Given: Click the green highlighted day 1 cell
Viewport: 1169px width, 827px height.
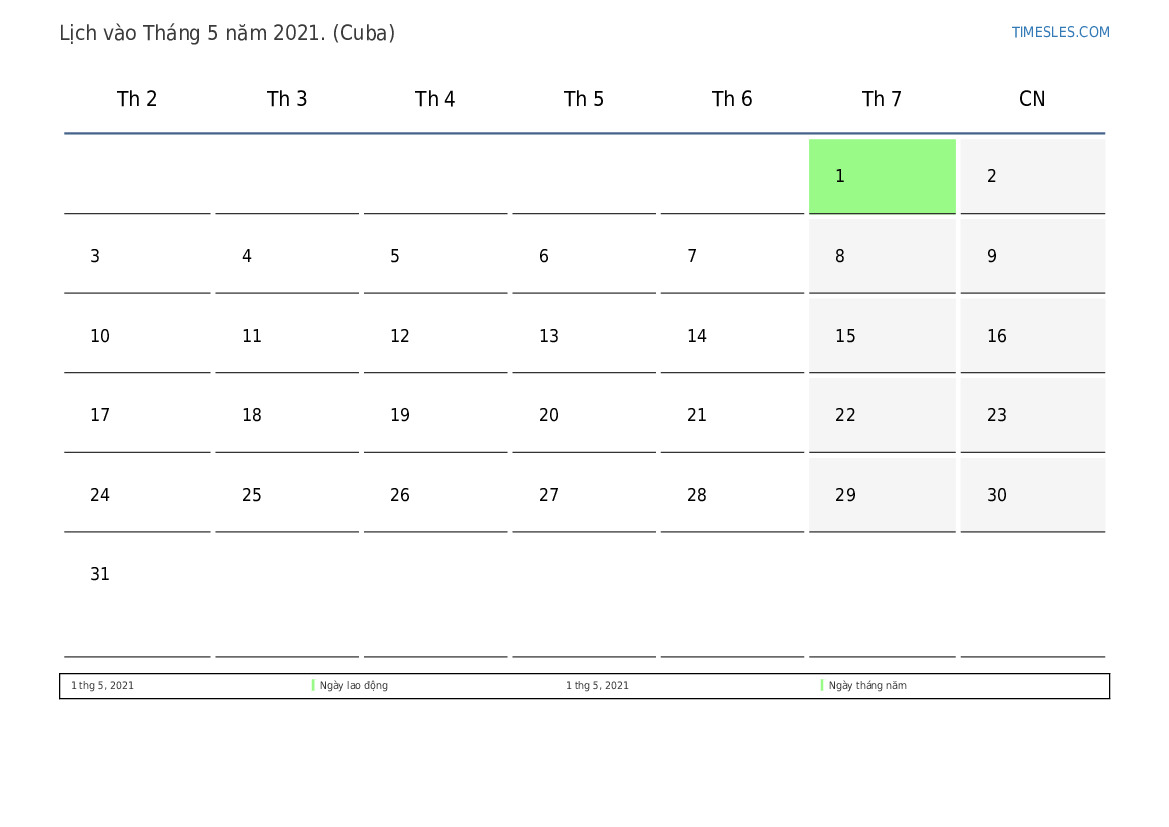Looking at the screenshot, I should 882,176.
